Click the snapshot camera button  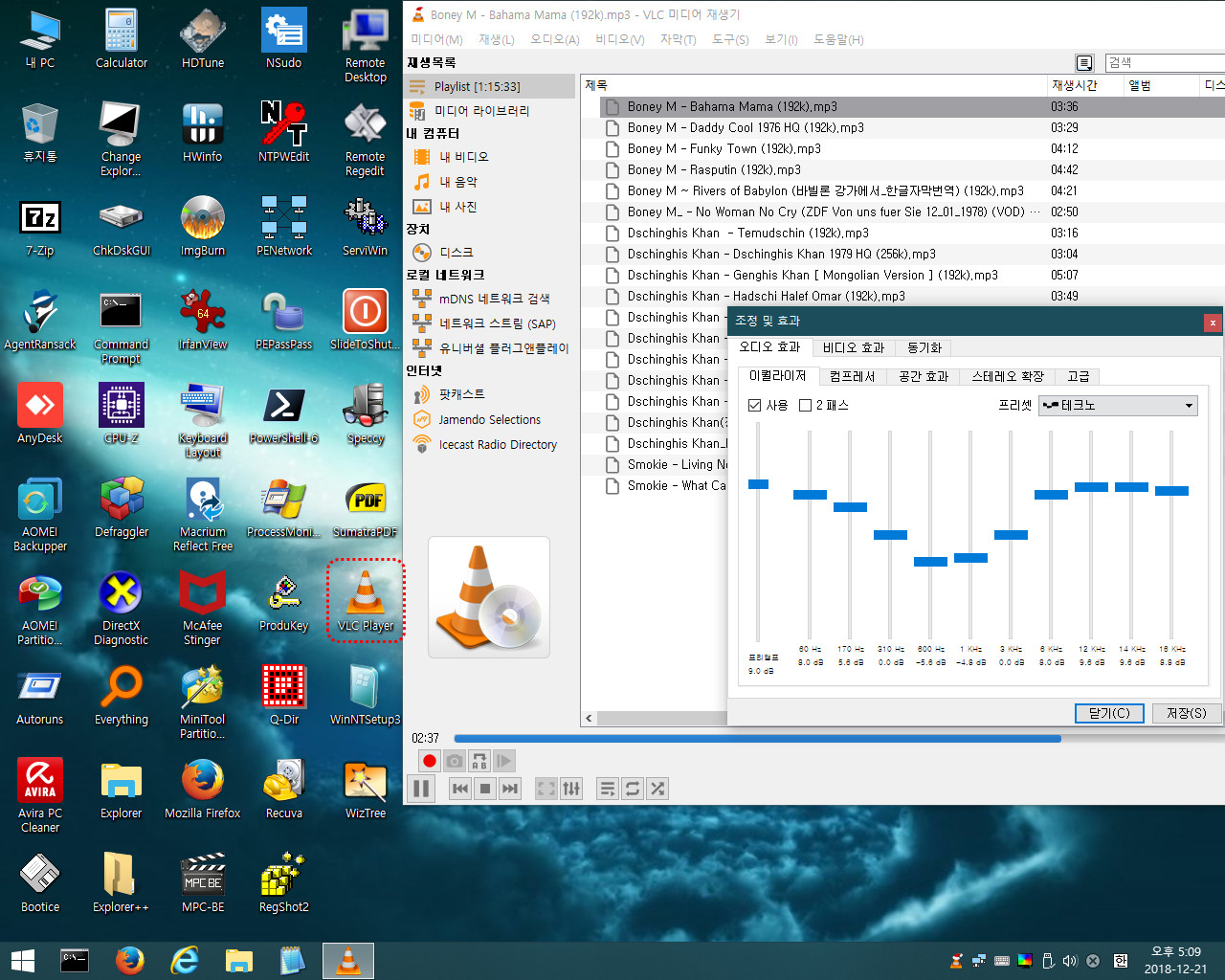click(x=455, y=761)
